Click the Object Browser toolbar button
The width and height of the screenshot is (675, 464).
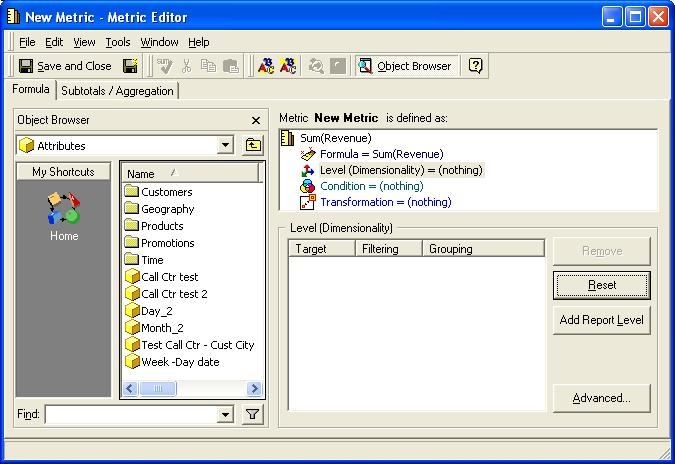(407, 66)
